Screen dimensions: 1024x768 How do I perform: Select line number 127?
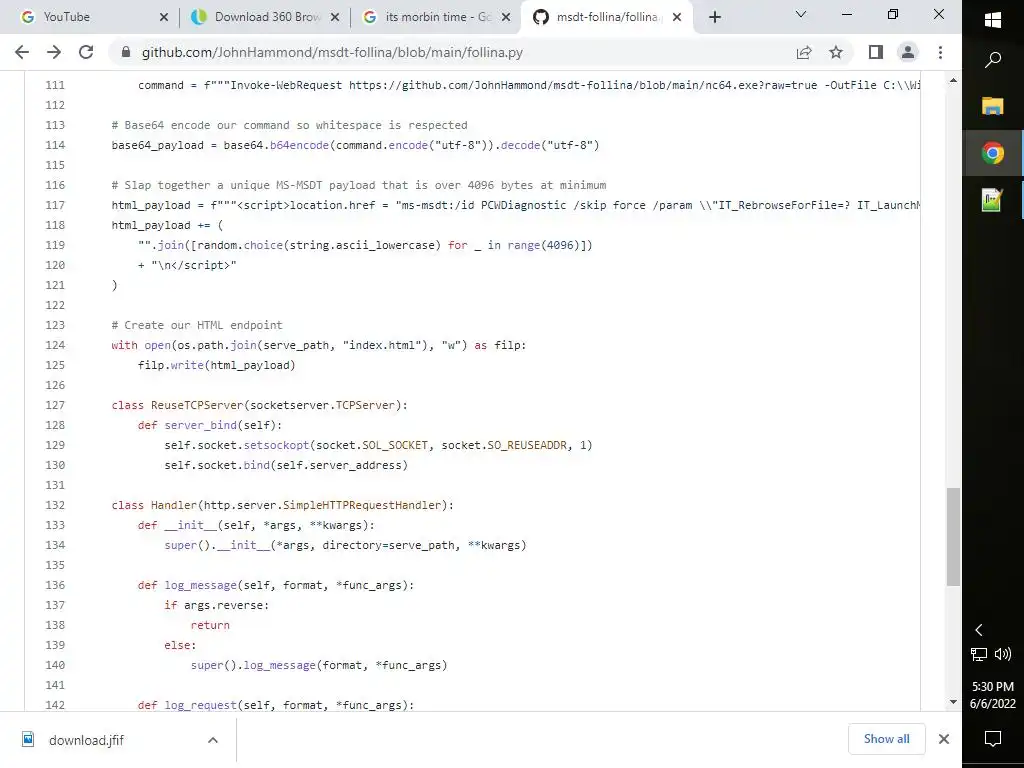(55, 405)
